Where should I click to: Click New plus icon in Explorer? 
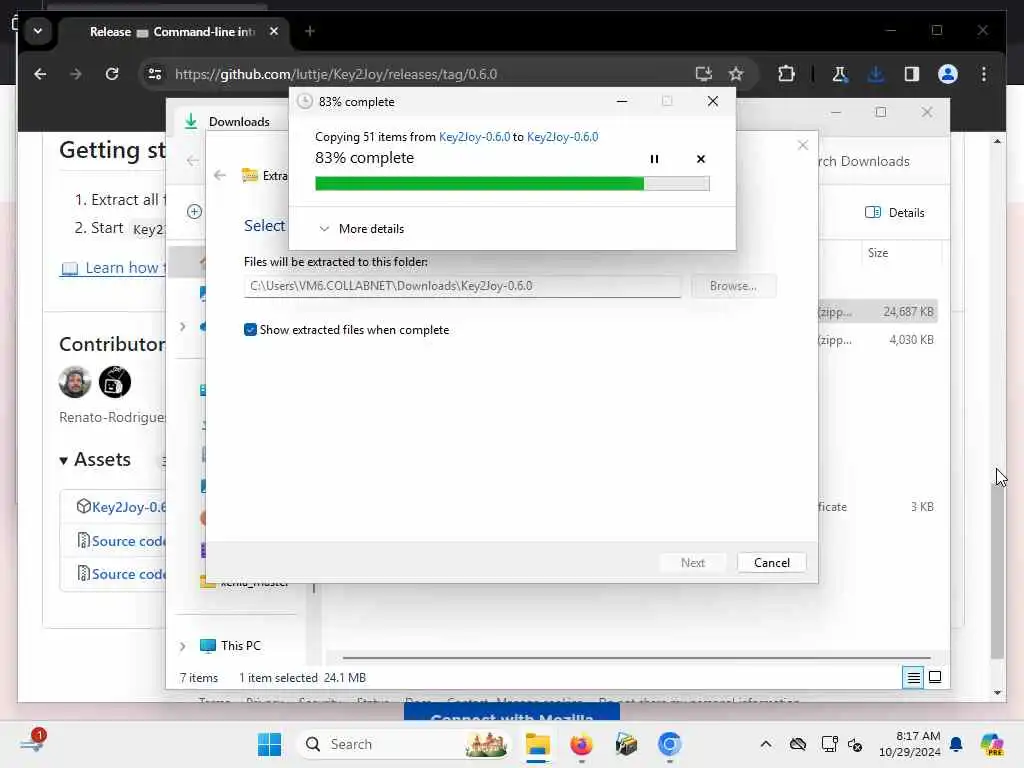194,212
